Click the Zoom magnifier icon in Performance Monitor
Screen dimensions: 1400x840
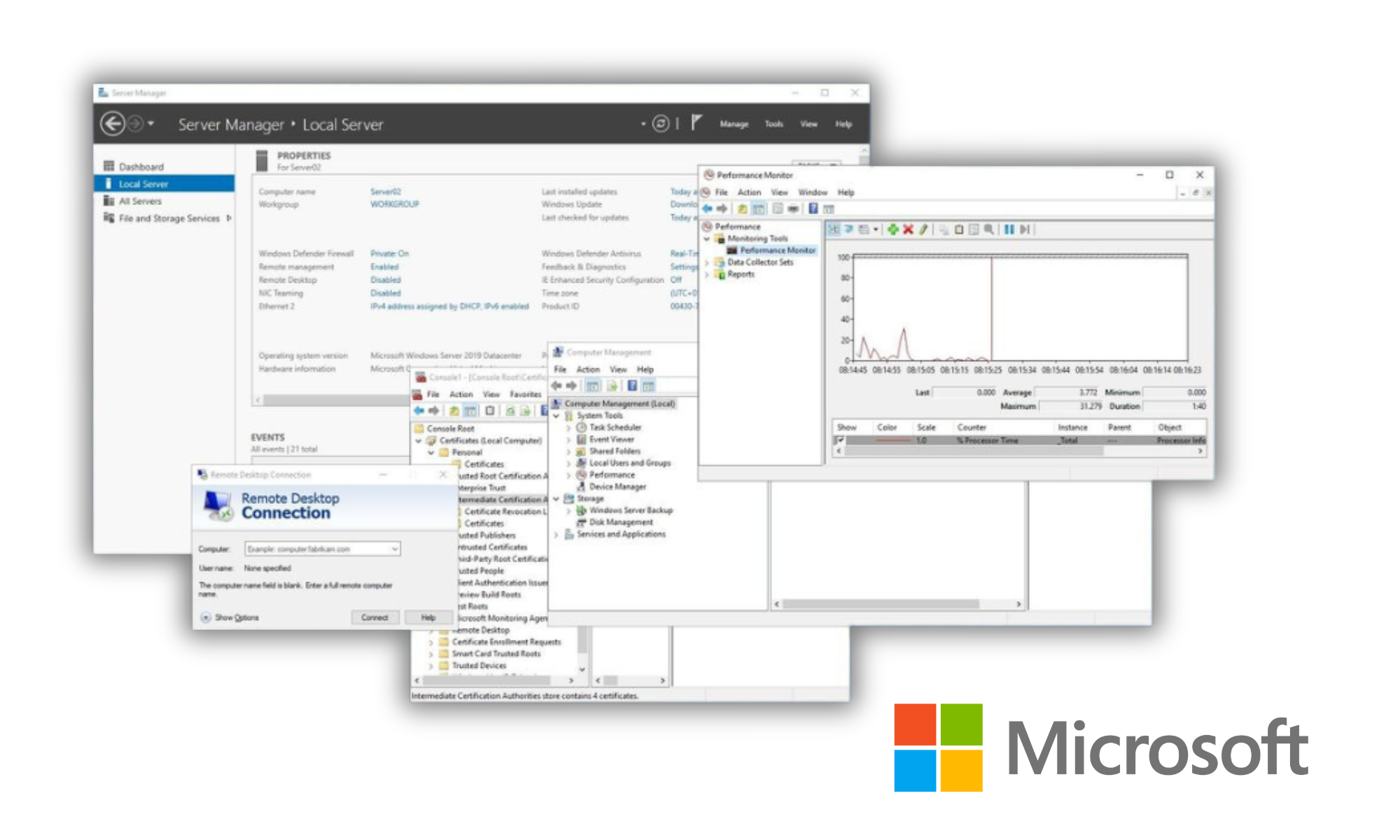(988, 230)
